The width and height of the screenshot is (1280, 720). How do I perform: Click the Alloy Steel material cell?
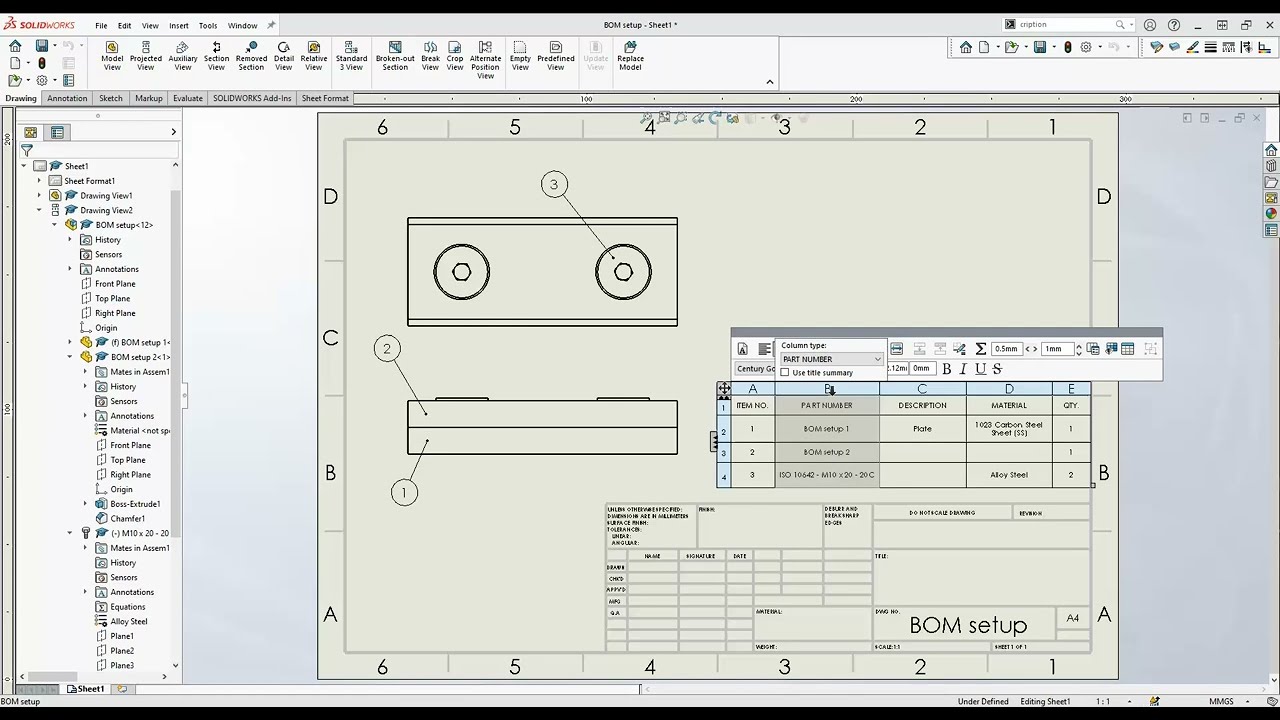1009,475
